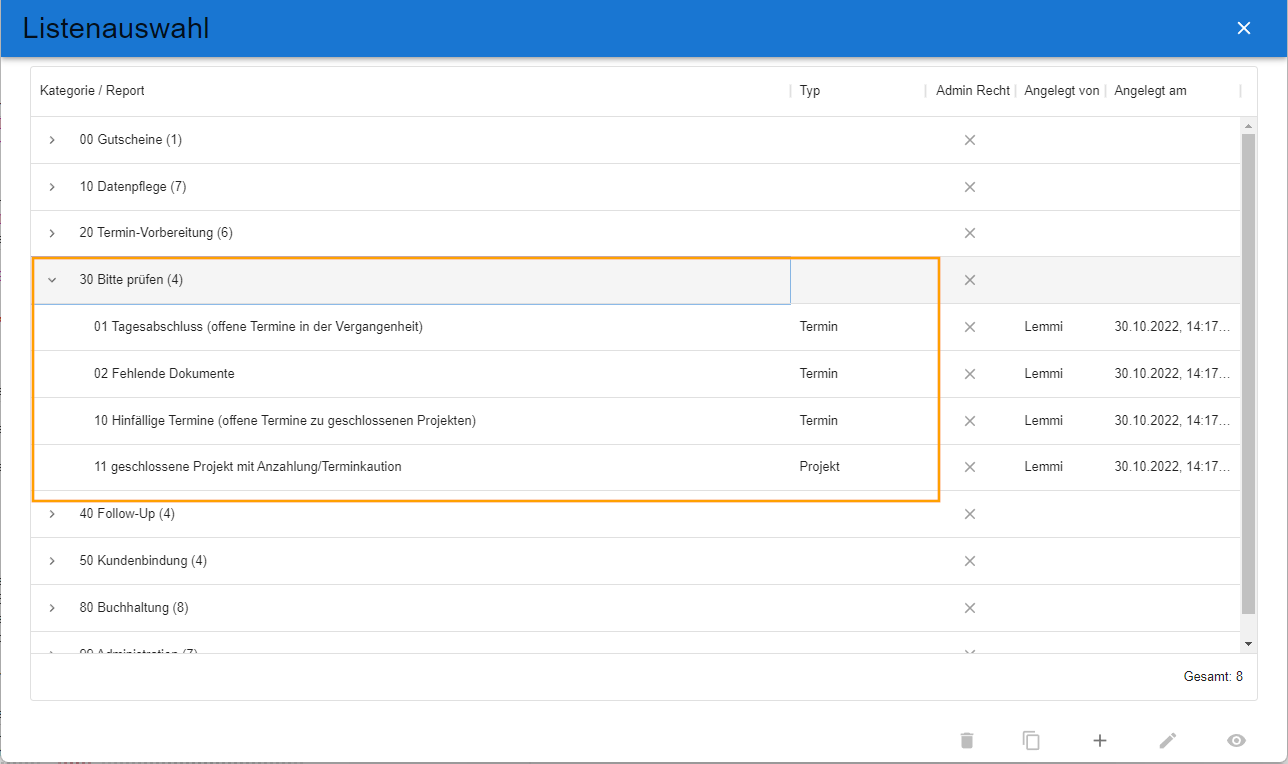This screenshot has width=1288, height=764.
Task: Select report 11 geschlossene Projekt mit Anzahlung
Action: click(x=248, y=467)
